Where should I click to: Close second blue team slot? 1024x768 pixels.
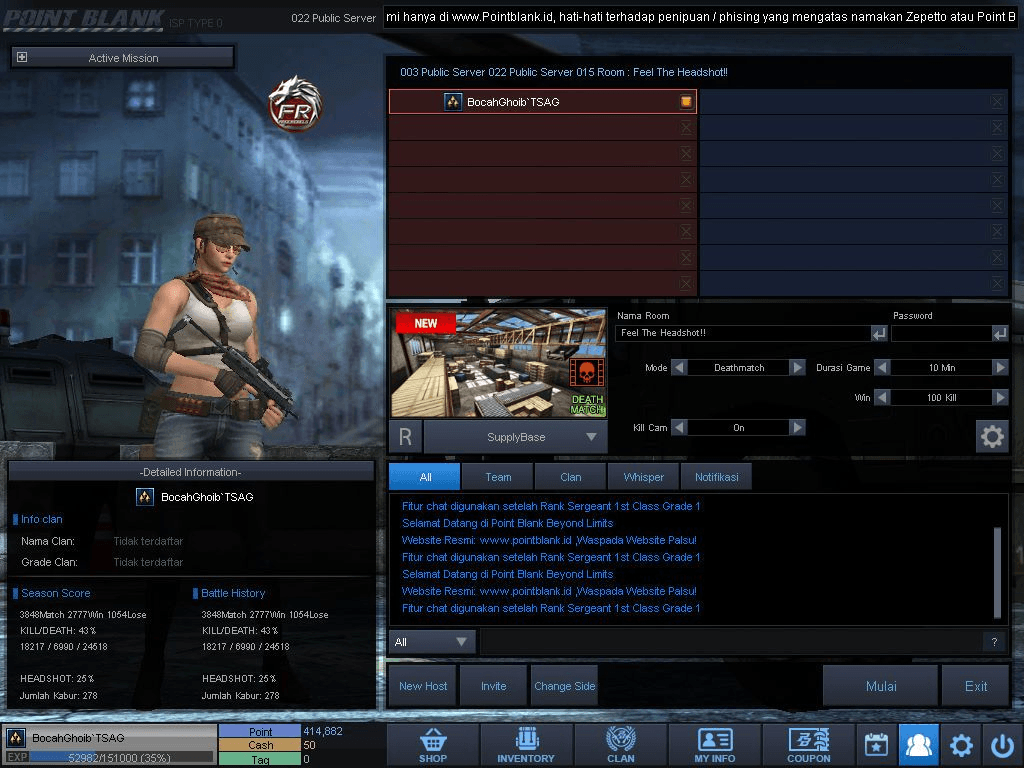point(997,127)
